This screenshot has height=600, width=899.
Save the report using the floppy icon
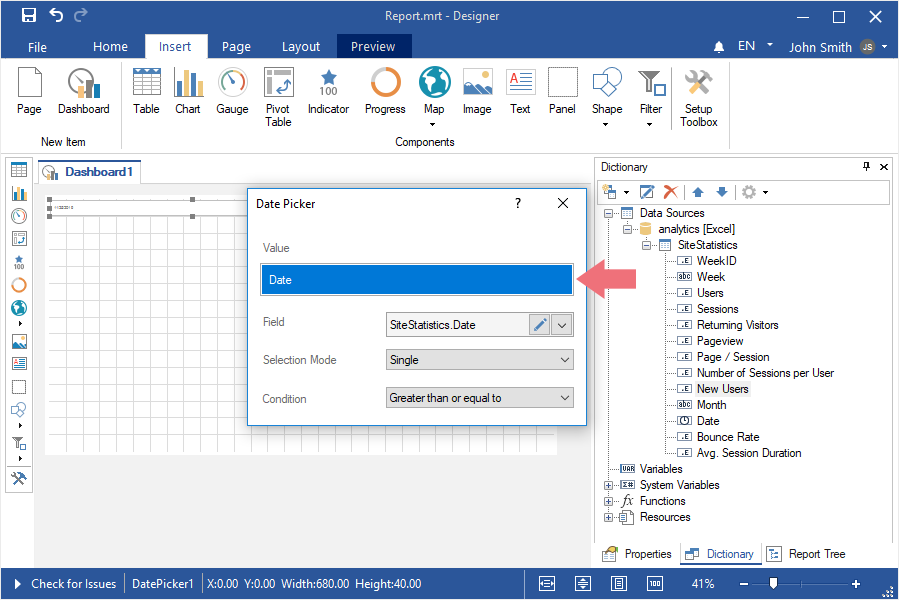click(29, 16)
